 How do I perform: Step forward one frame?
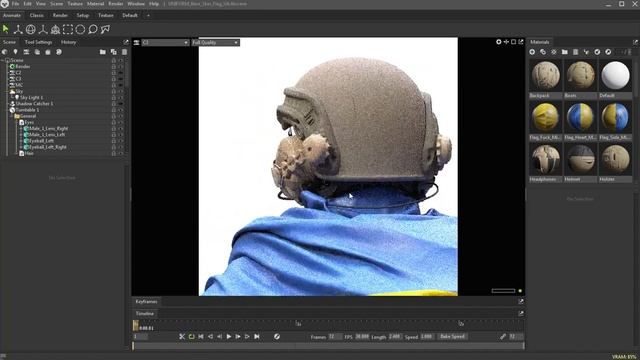[x=238, y=336]
